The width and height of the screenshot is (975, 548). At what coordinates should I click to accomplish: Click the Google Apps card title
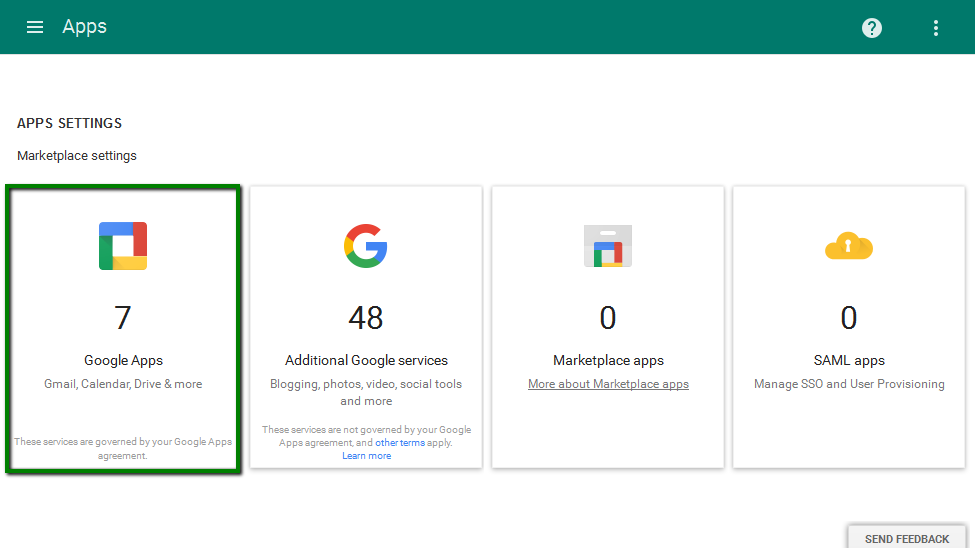(x=123, y=360)
